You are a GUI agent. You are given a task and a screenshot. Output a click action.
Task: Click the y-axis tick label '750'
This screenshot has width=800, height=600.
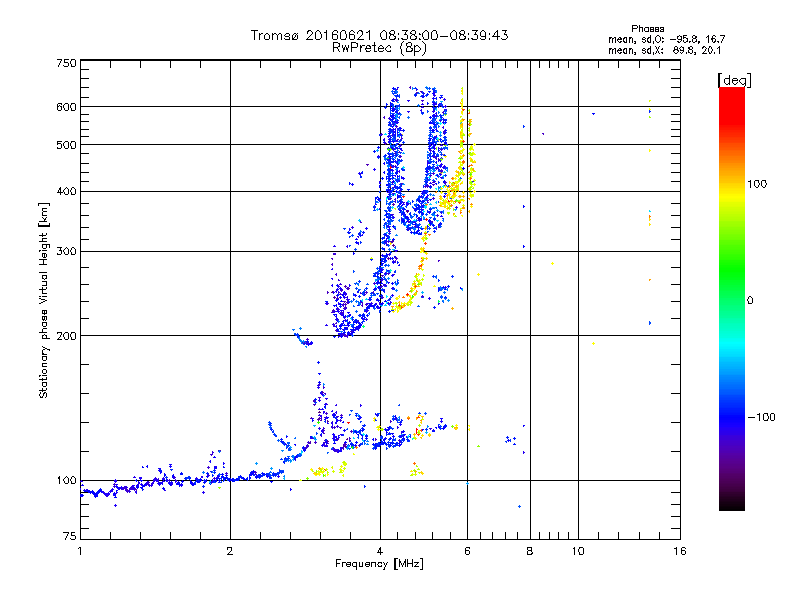click(67, 63)
